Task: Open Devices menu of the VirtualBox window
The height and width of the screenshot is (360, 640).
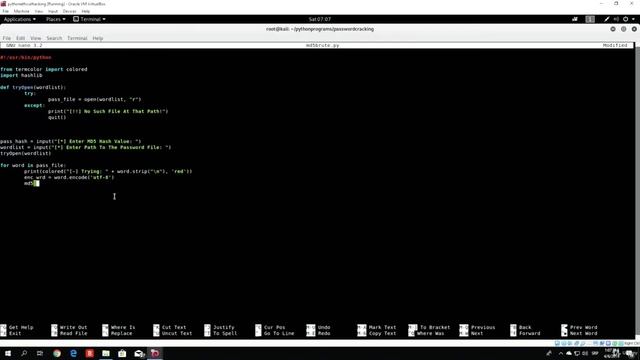Action: (69, 11)
